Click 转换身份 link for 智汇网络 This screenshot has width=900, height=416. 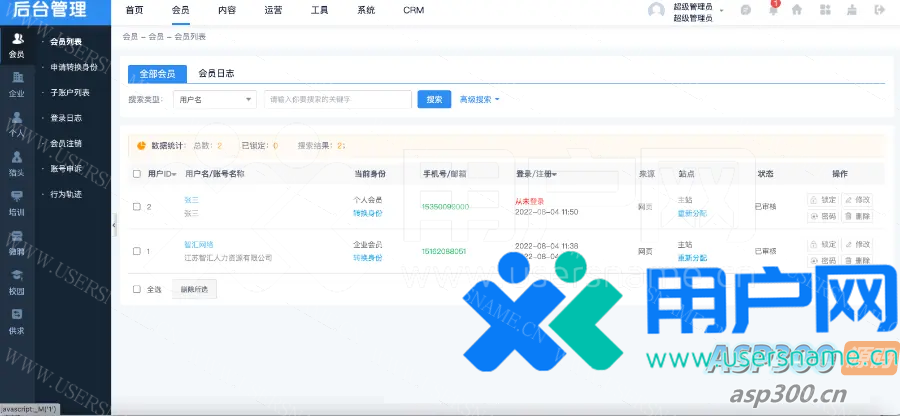[367, 258]
